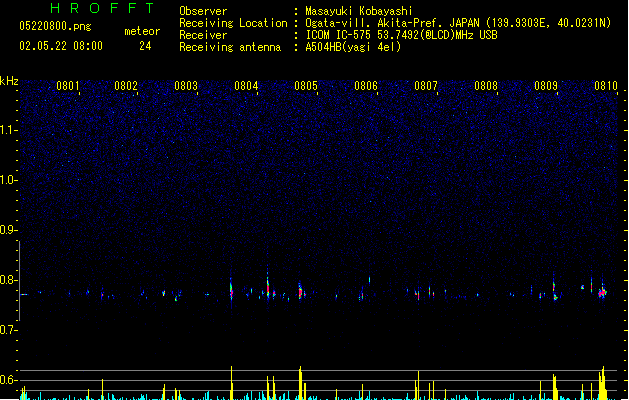Click the 0808 time marker
Viewport: 629px width, 400px height.
[x=486, y=86]
